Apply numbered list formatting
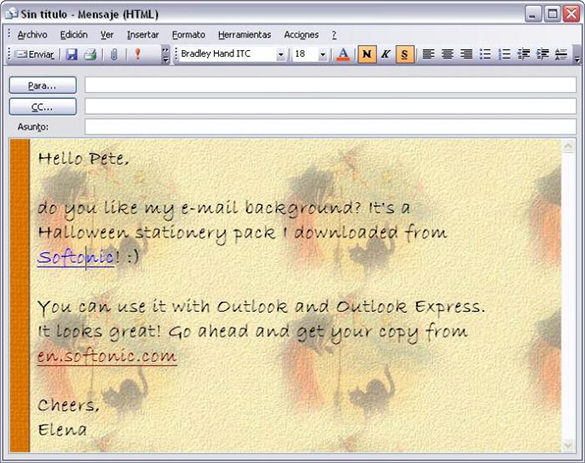Screen dimensions: 585x463 pos(504,54)
